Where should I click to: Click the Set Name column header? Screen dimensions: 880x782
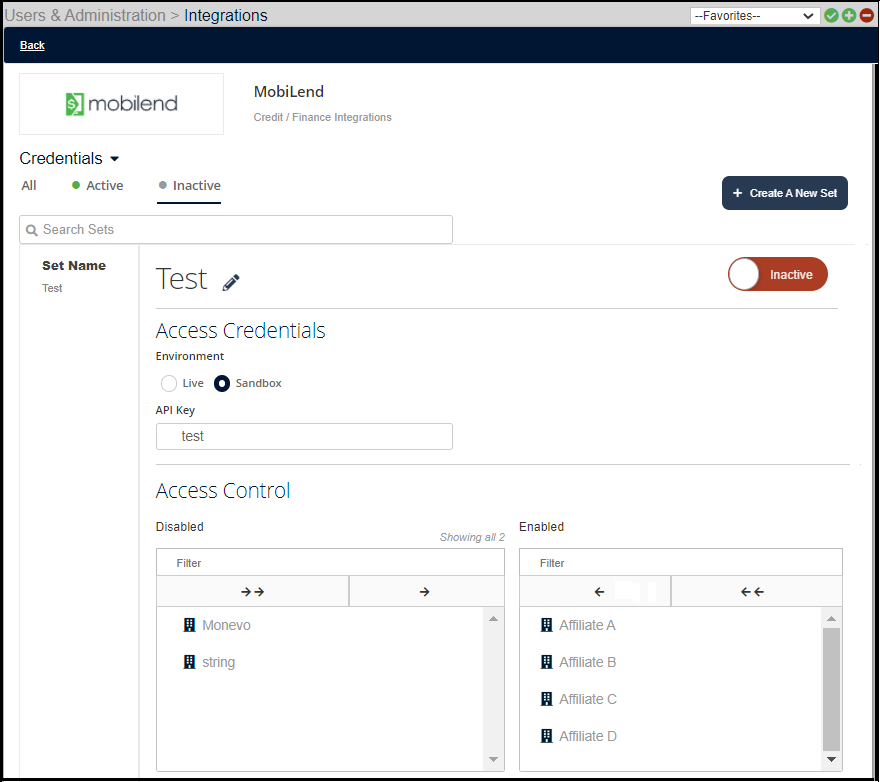[74, 266]
